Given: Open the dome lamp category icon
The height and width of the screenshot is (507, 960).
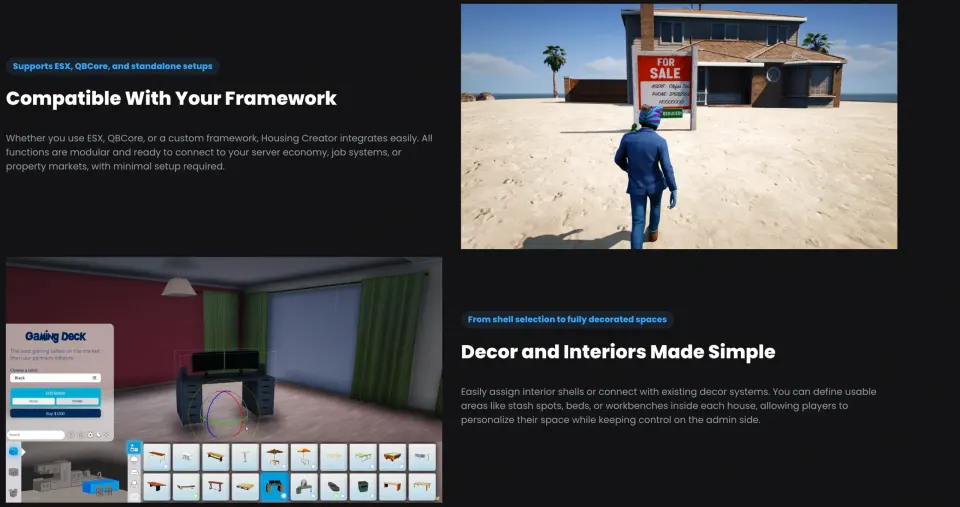Looking at the screenshot, I should coord(134,460).
